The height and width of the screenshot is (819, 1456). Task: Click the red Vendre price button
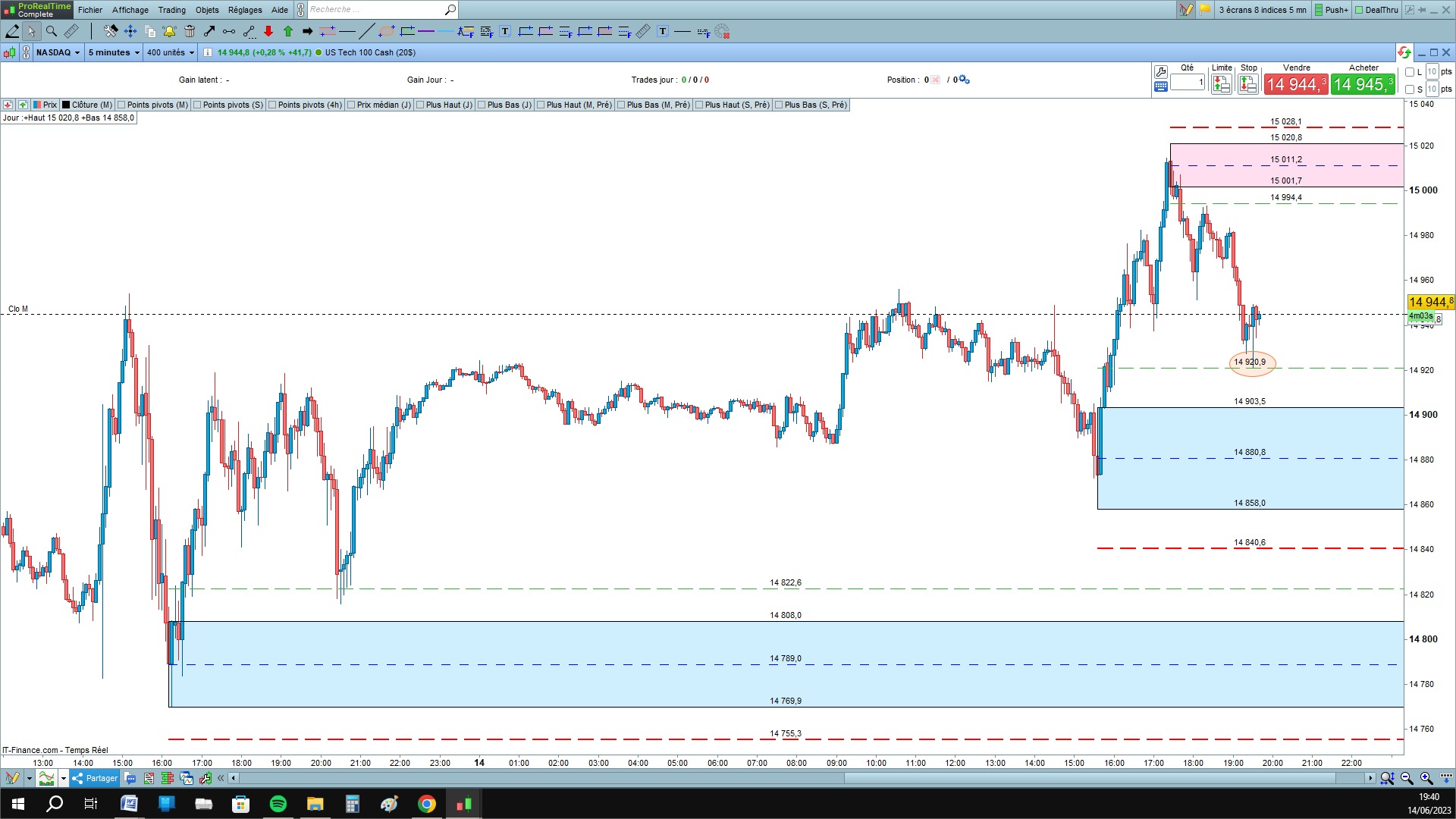coord(1295,84)
